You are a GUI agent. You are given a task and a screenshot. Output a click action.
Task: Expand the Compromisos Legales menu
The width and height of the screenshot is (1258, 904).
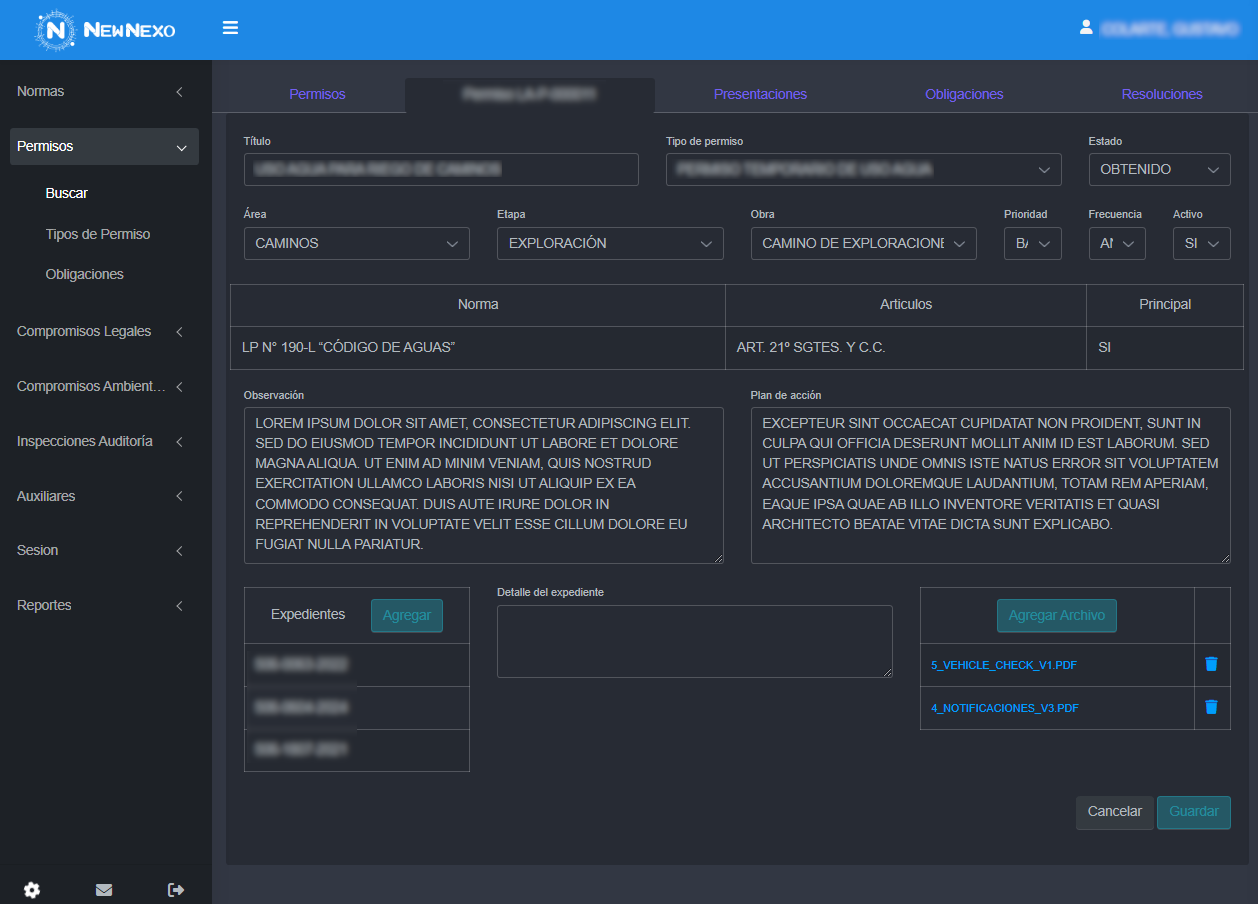click(x=100, y=332)
